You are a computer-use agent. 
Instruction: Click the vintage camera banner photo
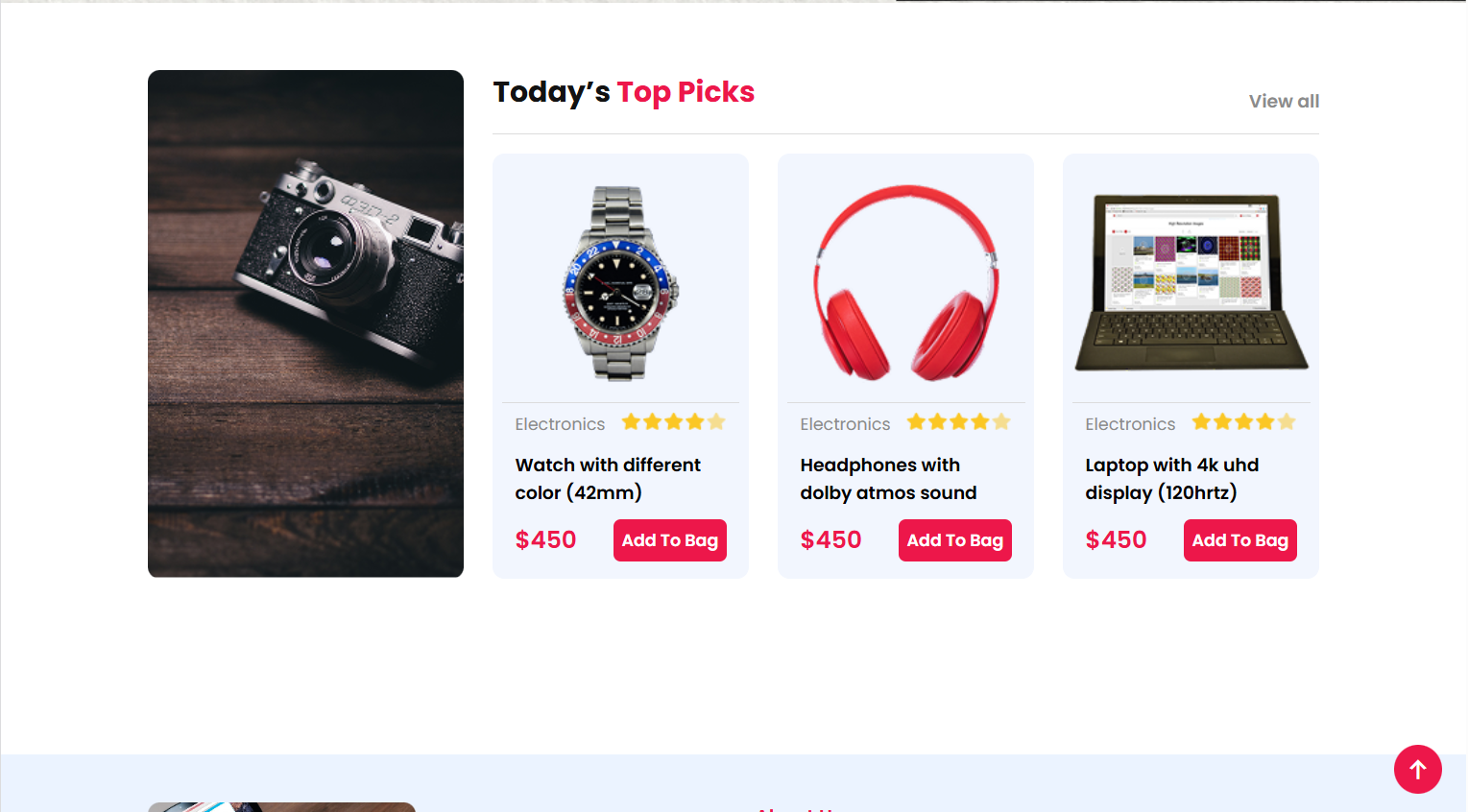click(305, 322)
